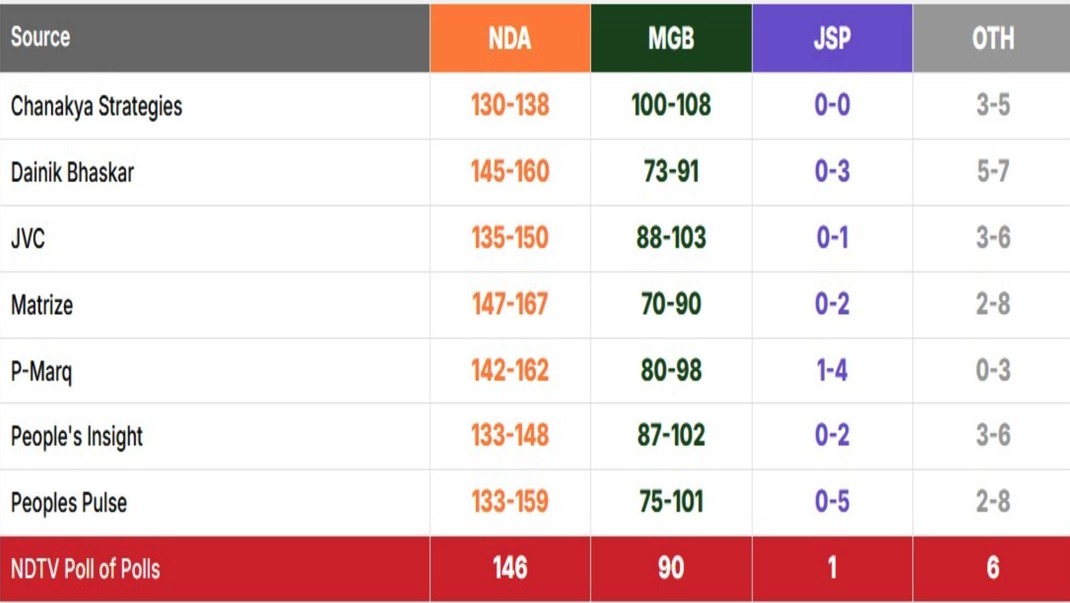The height and width of the screenshot is (603, 1070).
Task: Select Dainik Bhaskar MGB value 73-91
Action: click(x=671, y=172)
